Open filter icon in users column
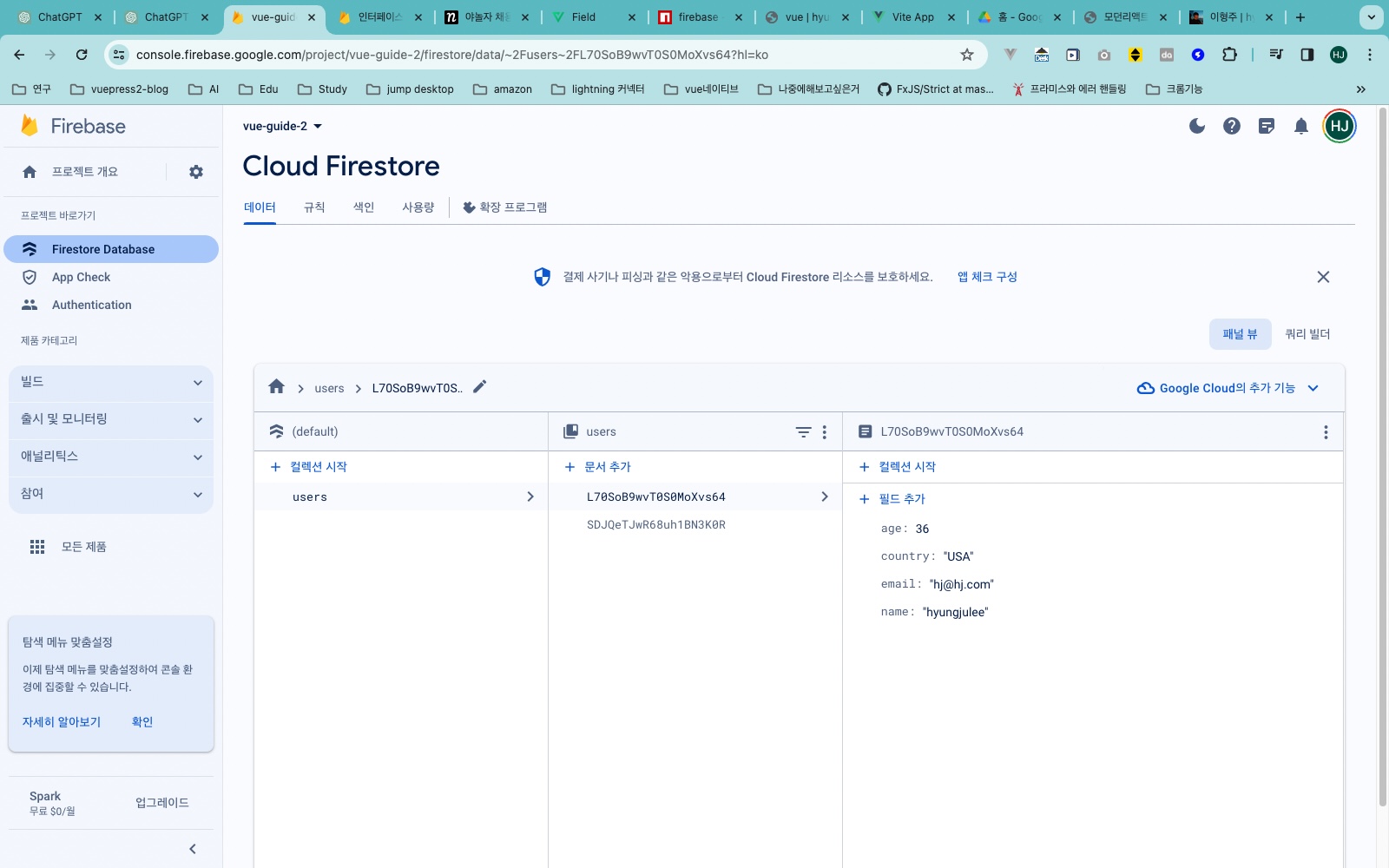The height and width of the screenshot is (868, 1389). pos(804,431)
